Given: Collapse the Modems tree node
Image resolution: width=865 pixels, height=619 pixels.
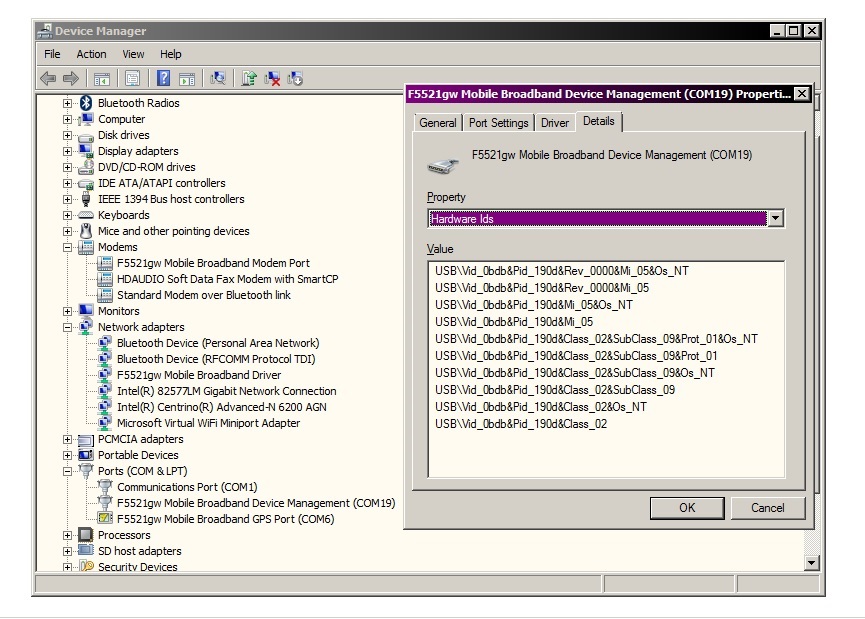Looking at the screenshot, I should click(68, 247).
